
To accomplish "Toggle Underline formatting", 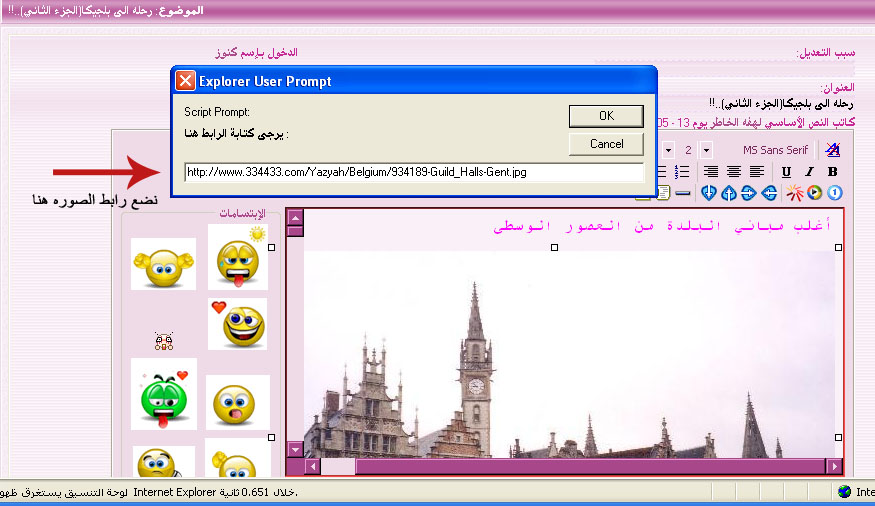I will (786, 172).
